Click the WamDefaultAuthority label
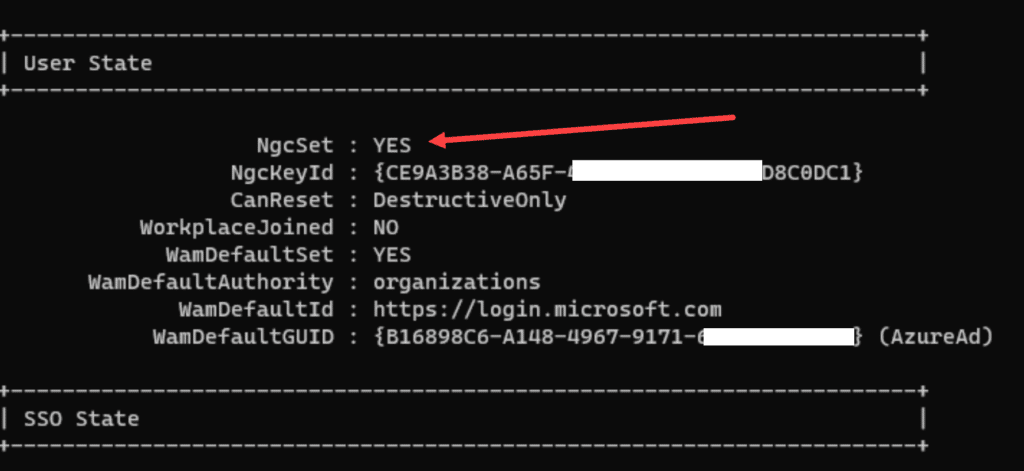 pyautogui.click(x=211, y=282)
